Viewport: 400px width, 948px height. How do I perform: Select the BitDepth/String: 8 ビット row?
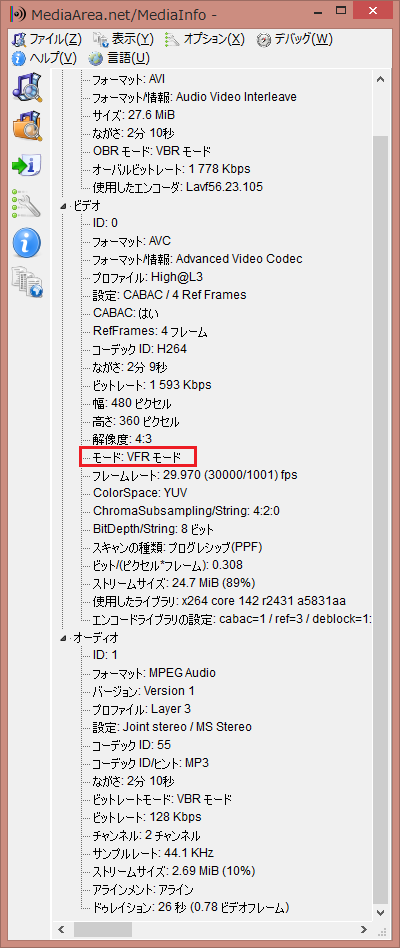pos(153,529)
